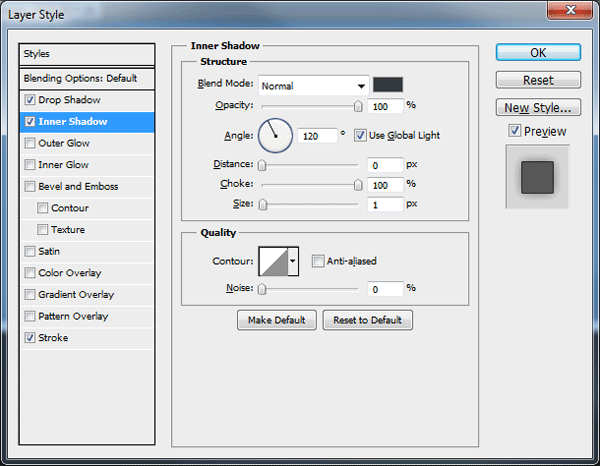Enable the Inner Glow checkbox
The image size is (600, 466).
(x=30, y=165)
